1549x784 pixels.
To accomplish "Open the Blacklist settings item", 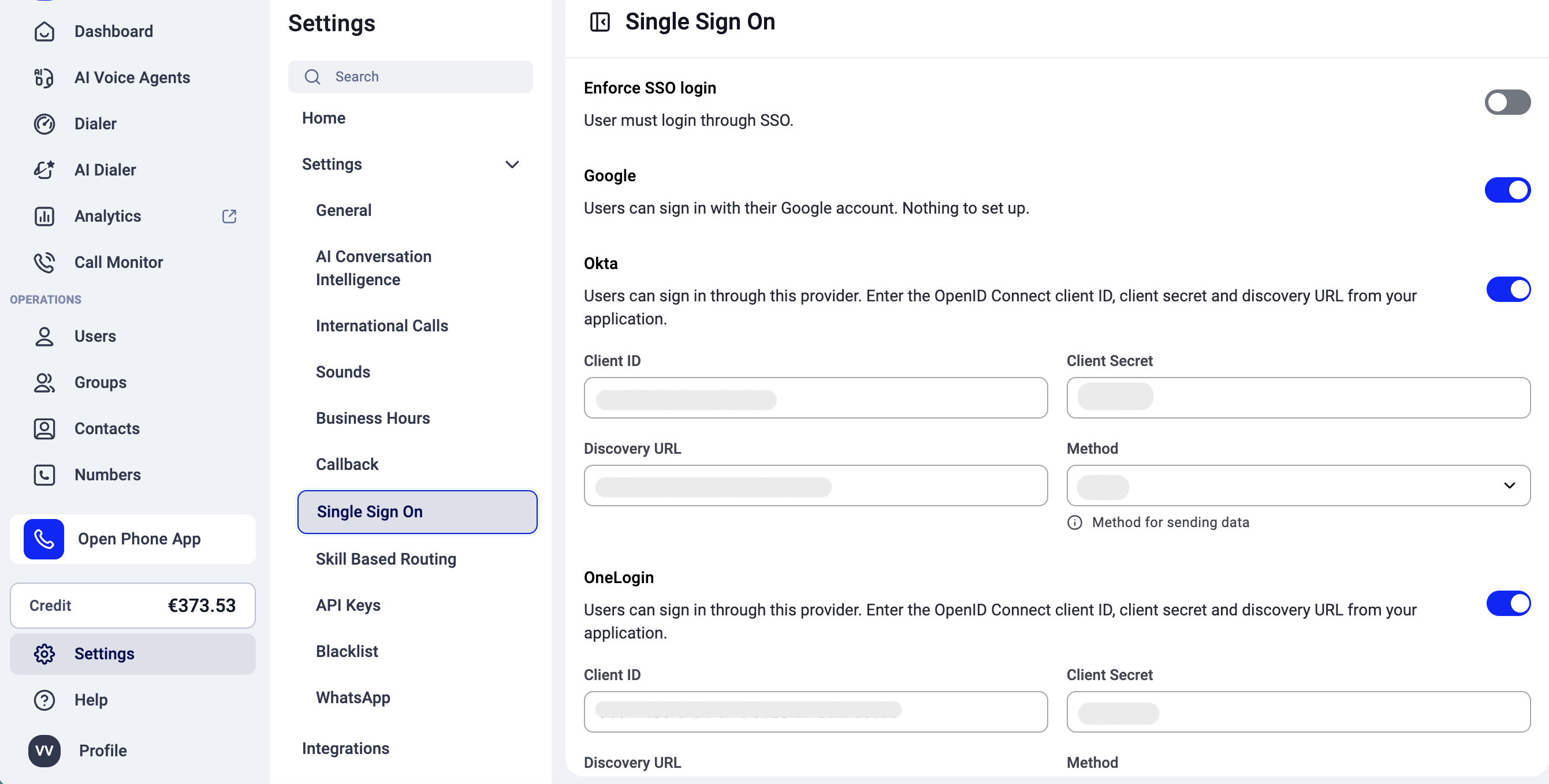I will [x=347, y=652].
